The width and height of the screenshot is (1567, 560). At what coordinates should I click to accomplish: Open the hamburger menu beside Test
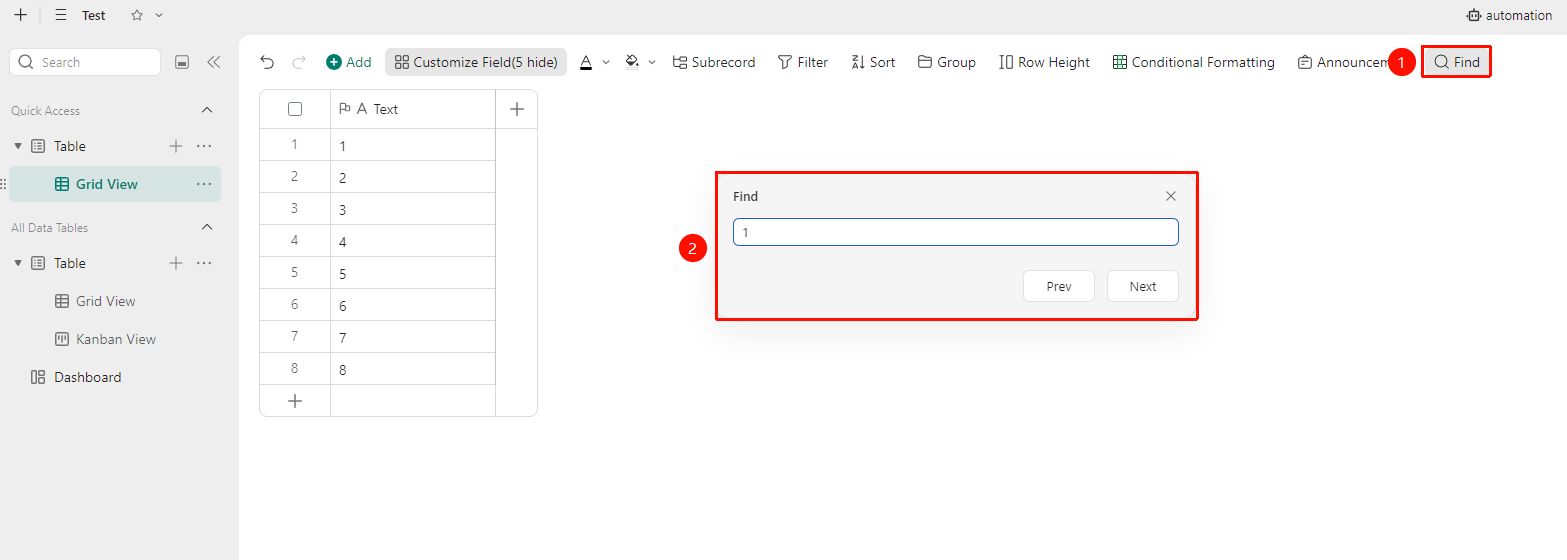[x=61, y=15]
